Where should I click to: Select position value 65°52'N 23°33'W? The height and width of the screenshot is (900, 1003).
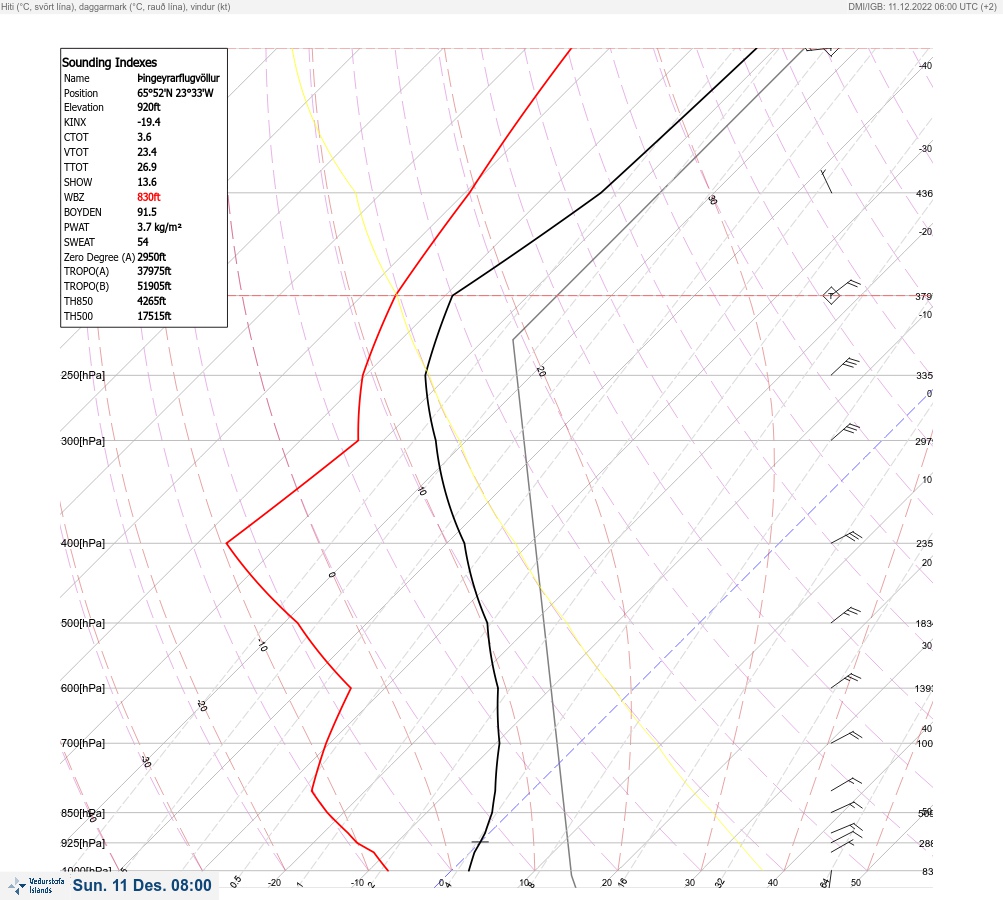click(x=175, y=93)
